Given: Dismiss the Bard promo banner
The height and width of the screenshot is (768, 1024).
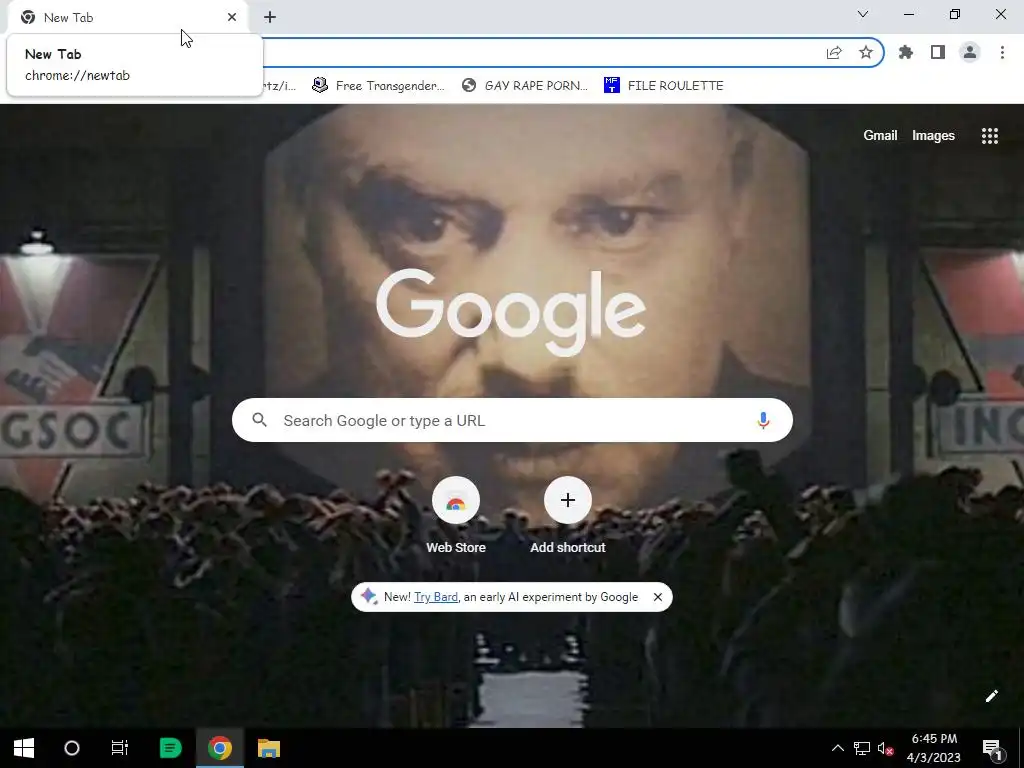Looking at the screenshot, I should pyautogui.click(x=658, y=597).
